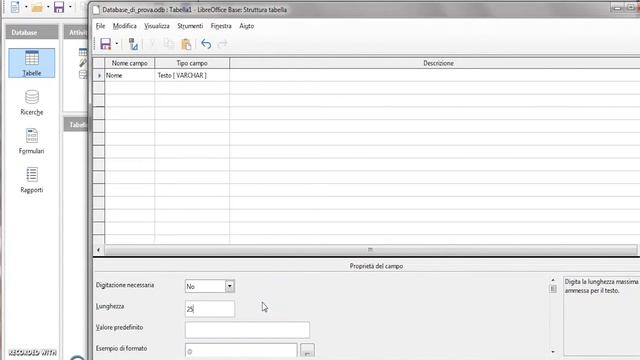Select Rapporti in the Database sidebar
Image resolution: width=640 pixels, height=360 pixels.
coord(31,180)
